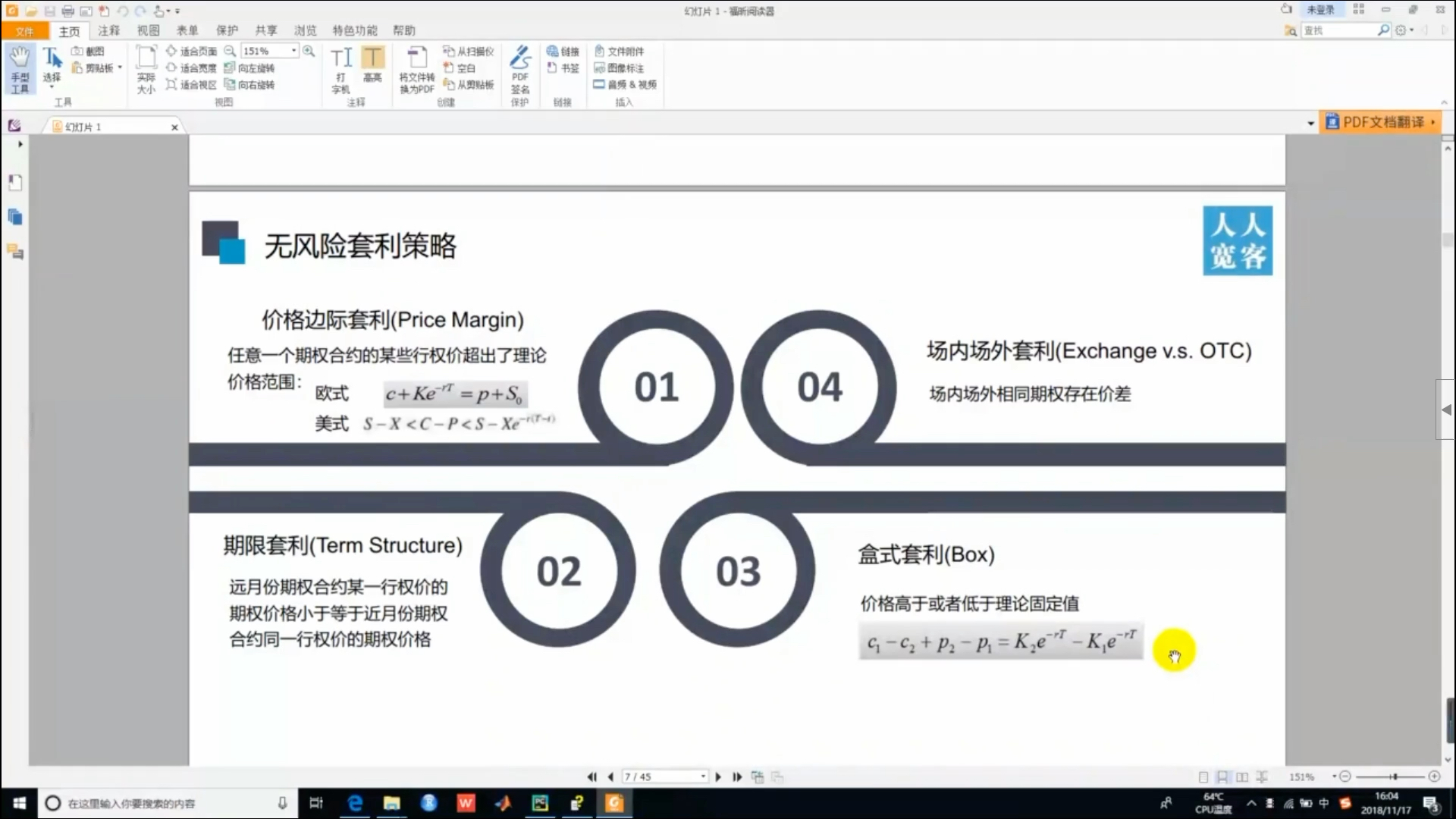Expand the 151% zoom combo box in ribbon

(x=294, y=51)
